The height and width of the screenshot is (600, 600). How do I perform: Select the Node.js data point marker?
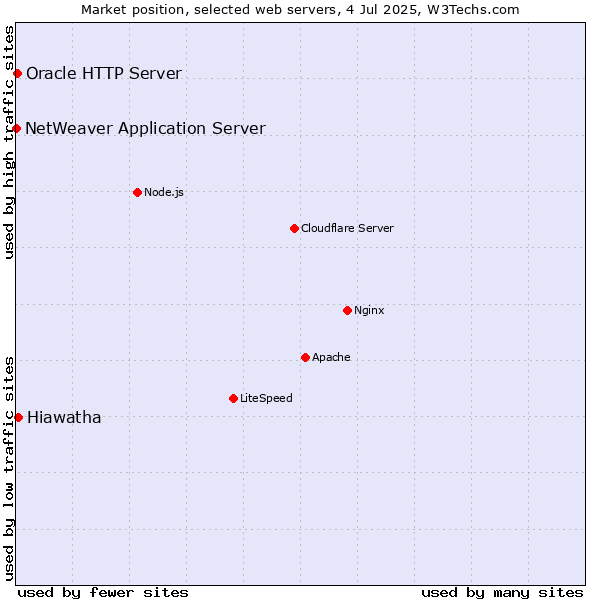pos(137,192)
